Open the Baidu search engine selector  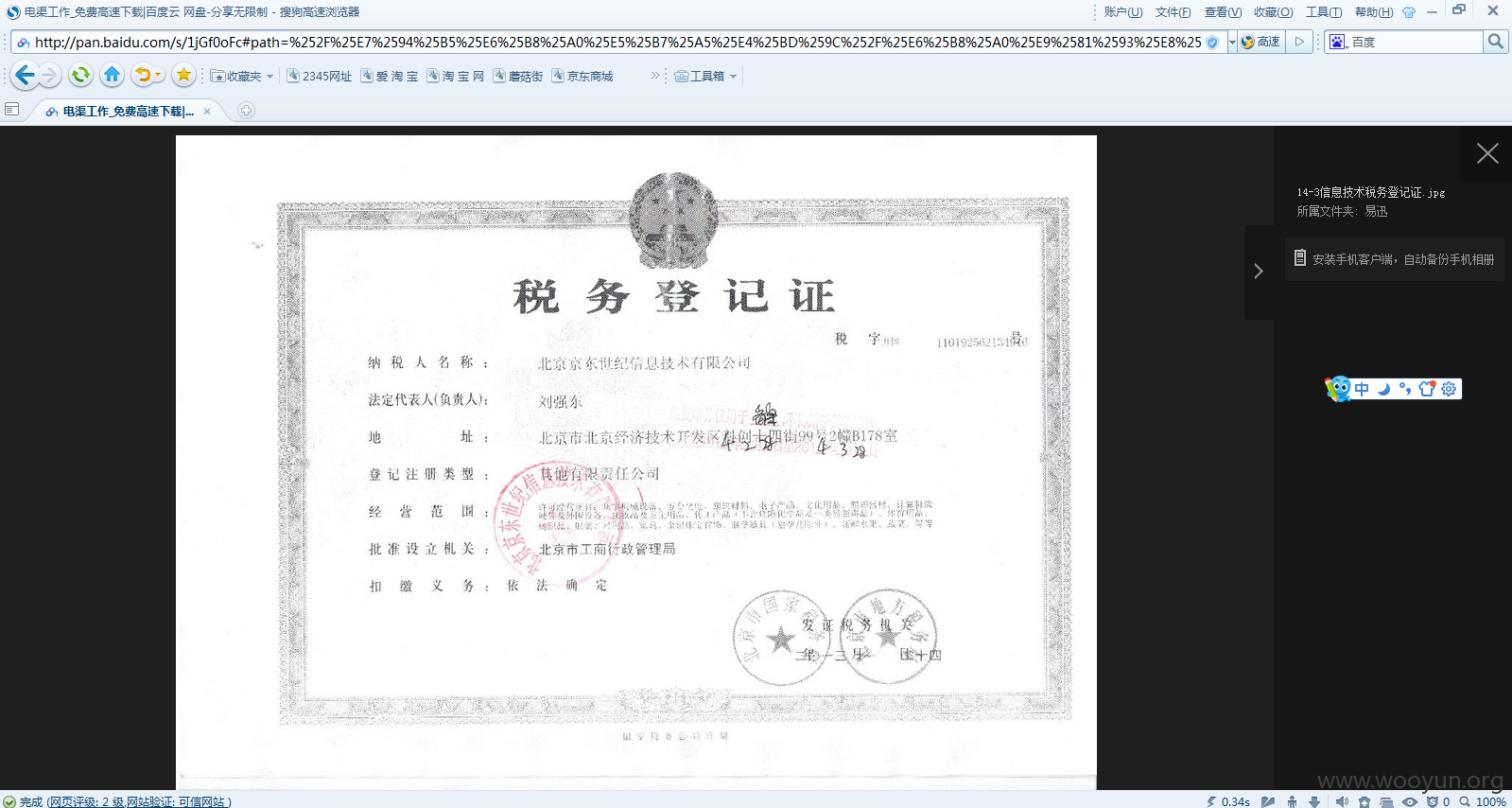coord(1338,42)
